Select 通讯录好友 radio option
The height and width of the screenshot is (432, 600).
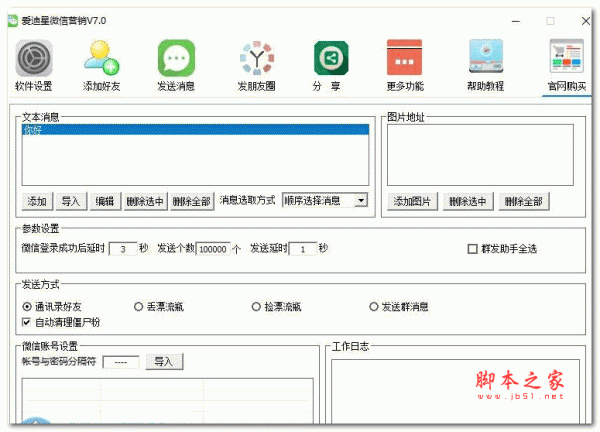point(27,306)
